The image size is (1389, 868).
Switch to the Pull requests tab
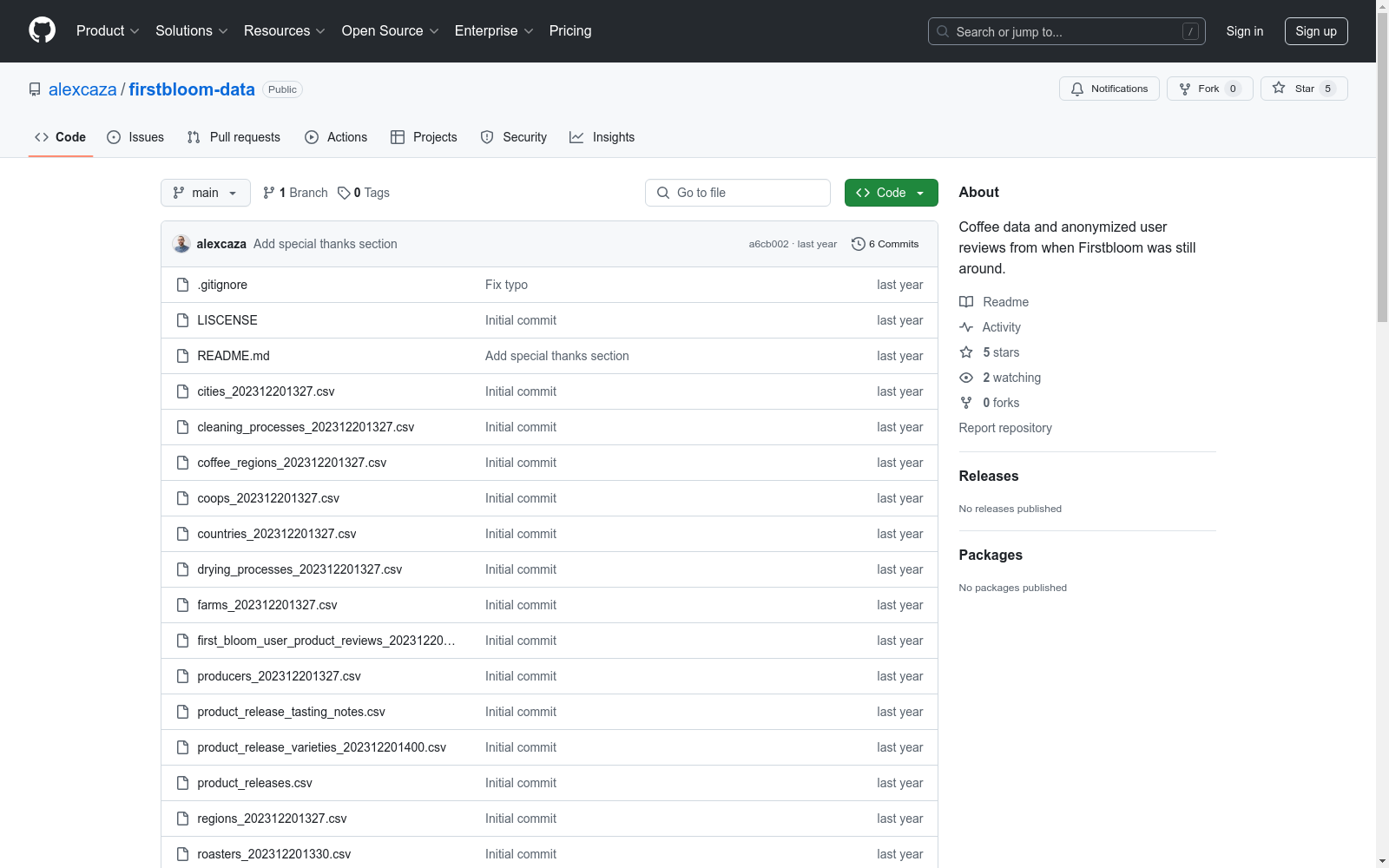click(x=234, y=137)
